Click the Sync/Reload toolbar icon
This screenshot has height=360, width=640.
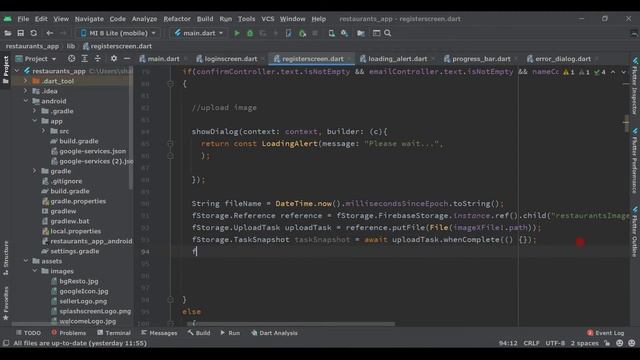pos(33,33)
